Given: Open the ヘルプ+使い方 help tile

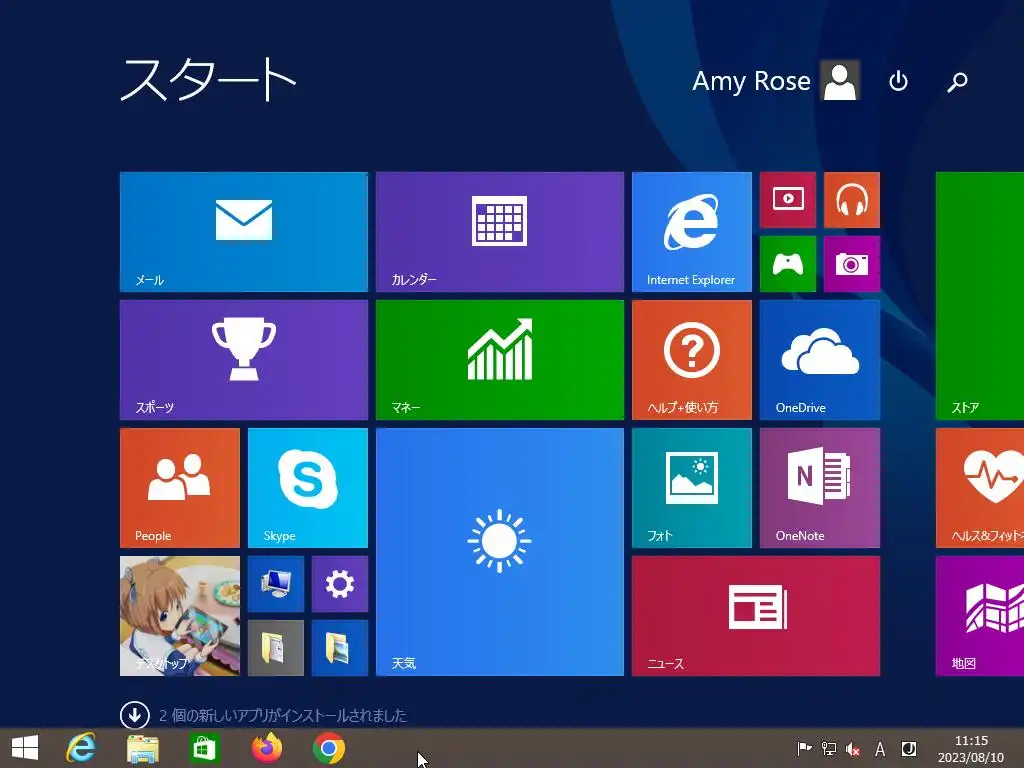Looking at the screenshot, I should (692, 360).
